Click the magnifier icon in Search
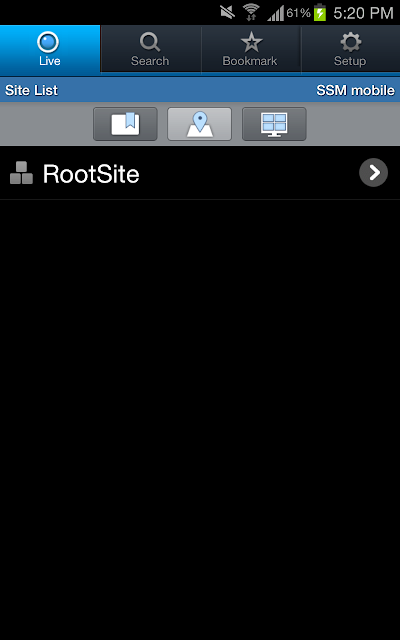Image resolution: width=400 pixels, height=640 pixels. 150,42
